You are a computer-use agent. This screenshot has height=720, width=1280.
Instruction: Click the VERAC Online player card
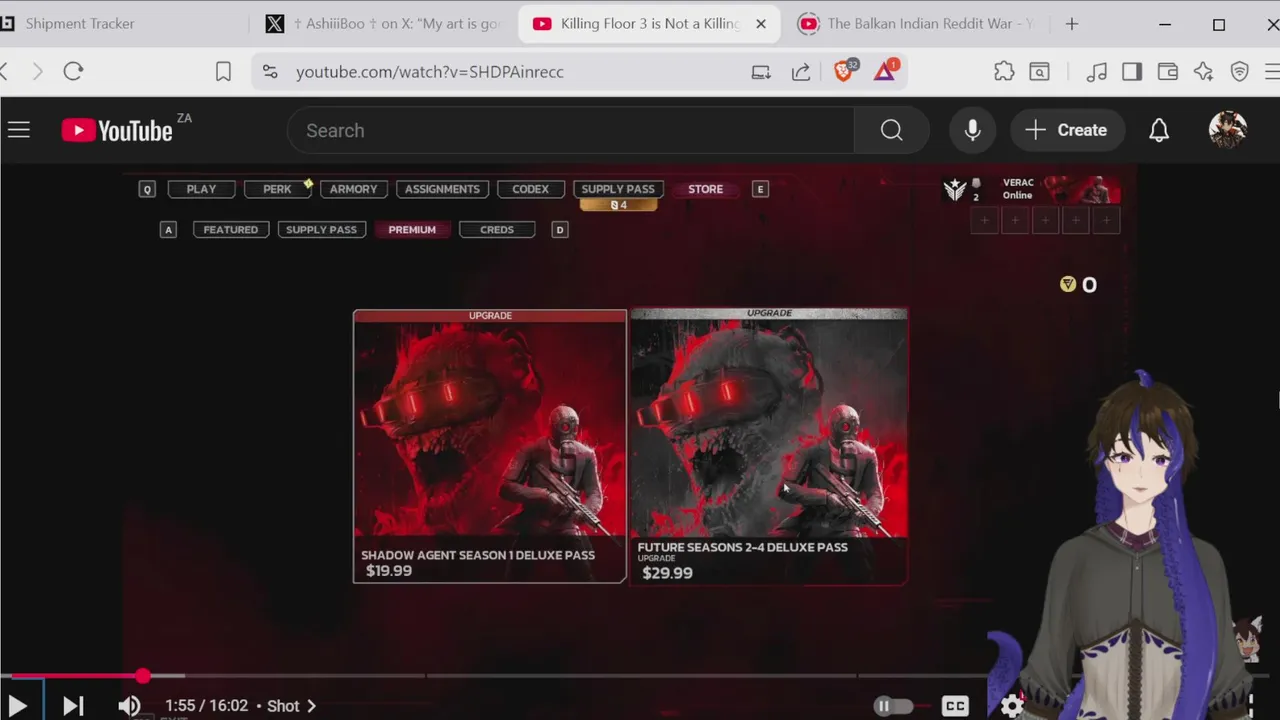[x=1032, y=189]
